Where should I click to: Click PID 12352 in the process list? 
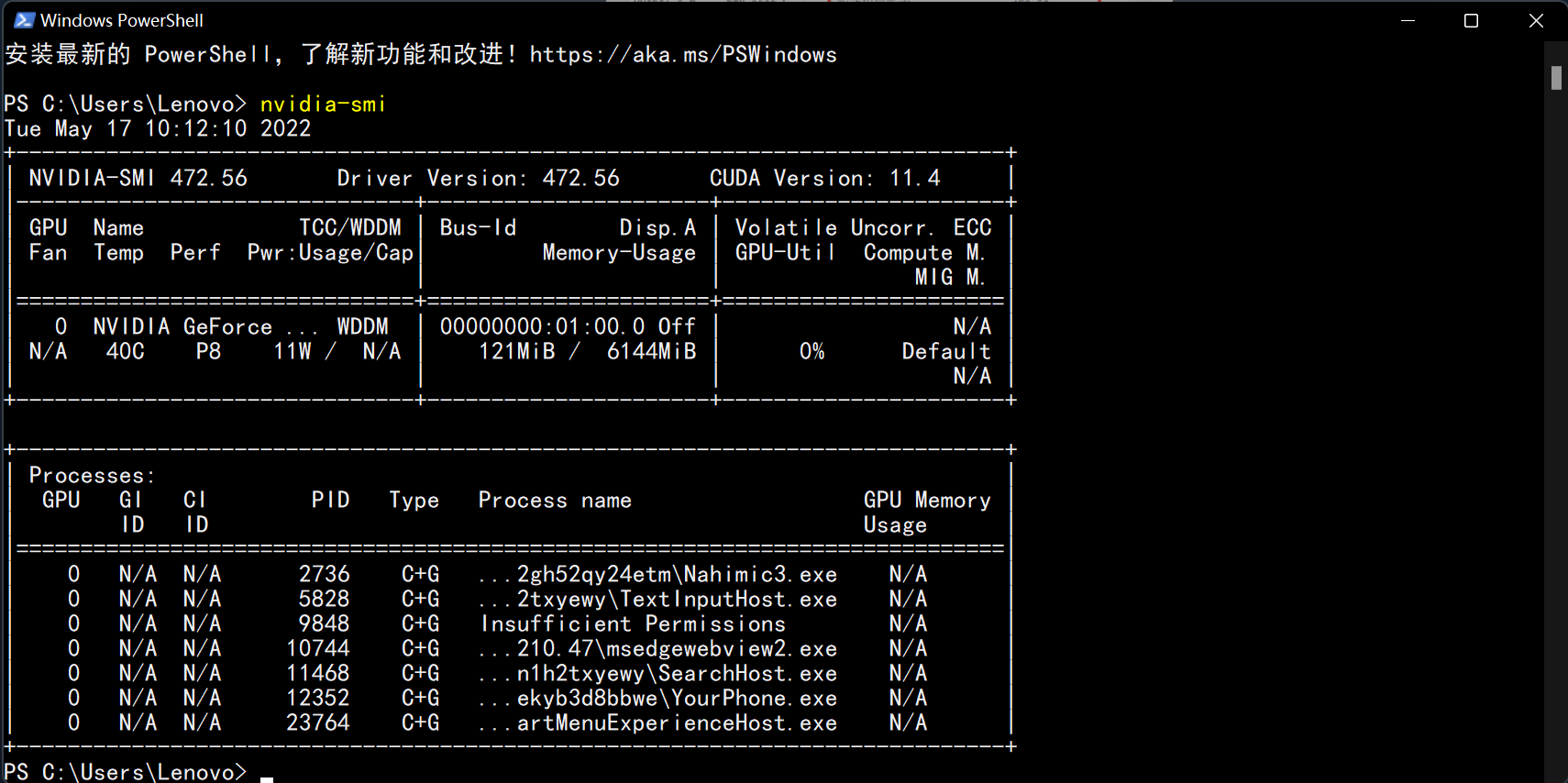click(318, 699)
